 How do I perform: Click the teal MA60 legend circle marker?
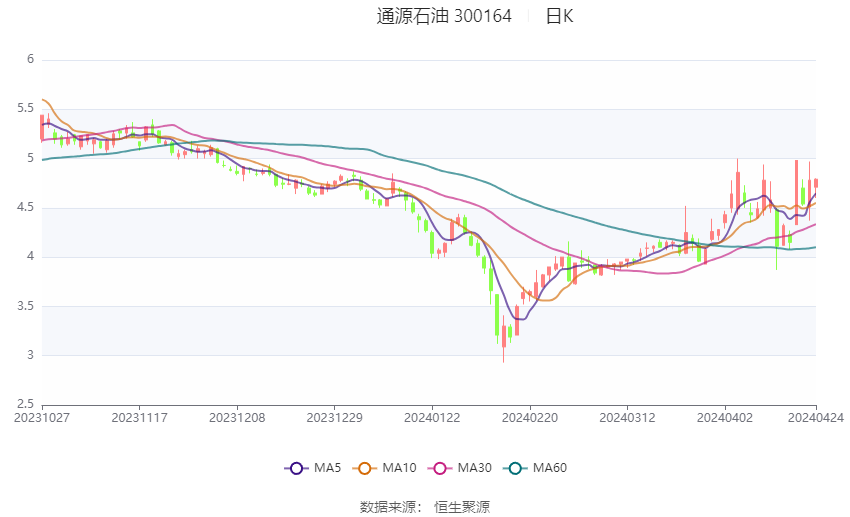click(x=516, y=468)
